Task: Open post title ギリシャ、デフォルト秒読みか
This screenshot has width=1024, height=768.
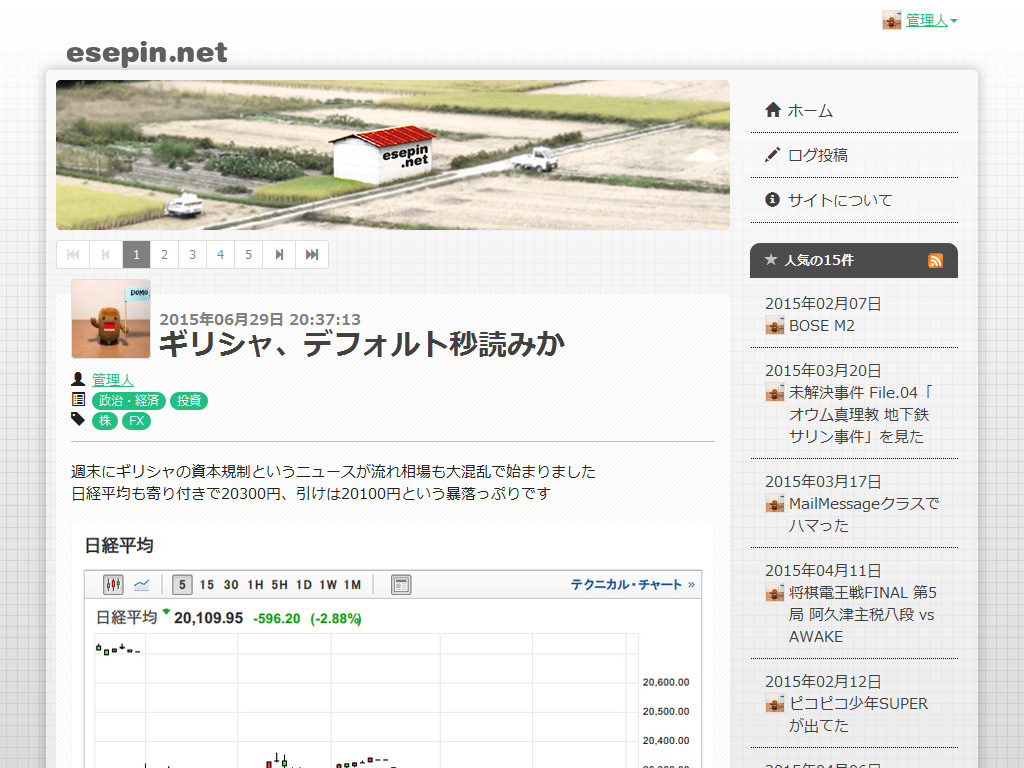Action: pyautogui.click(x=362, y=344)
